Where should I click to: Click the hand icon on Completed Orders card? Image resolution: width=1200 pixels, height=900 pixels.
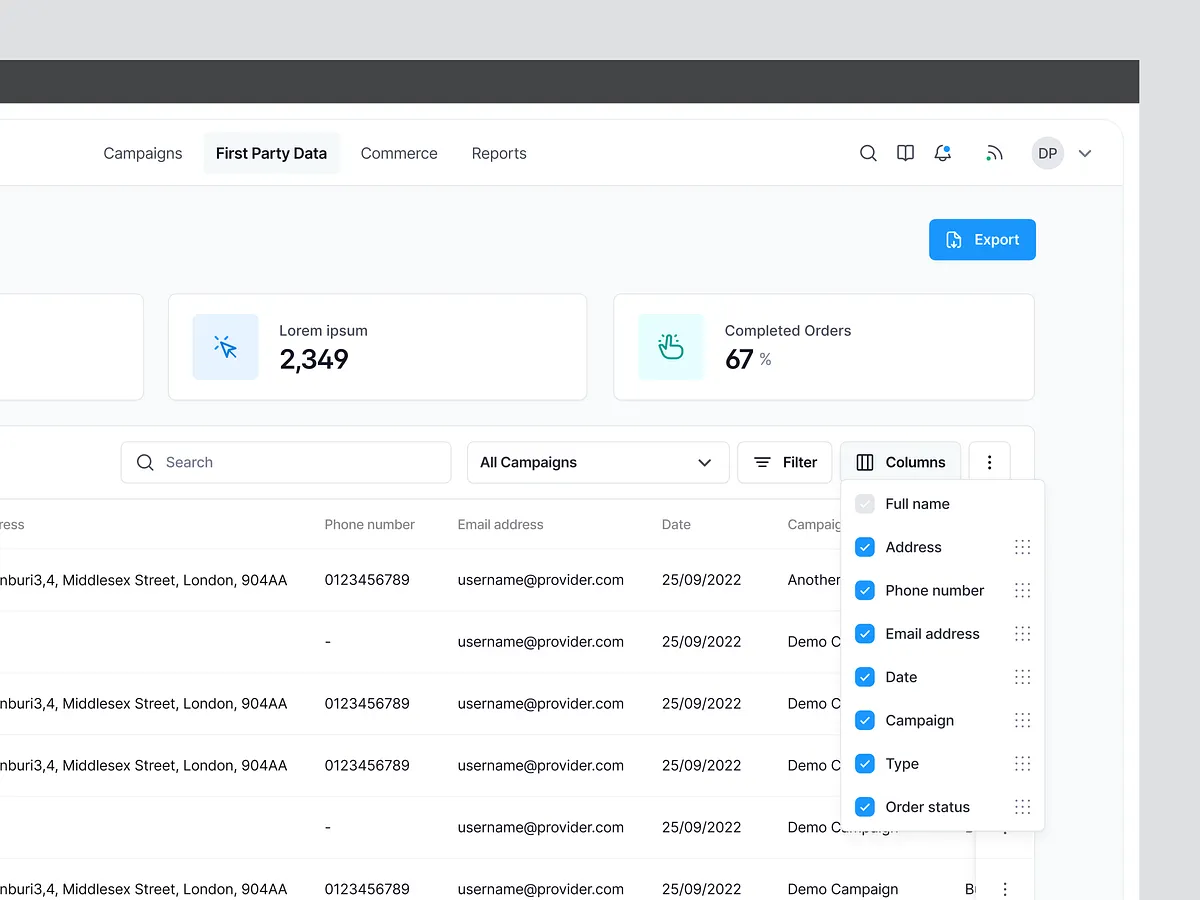(670, 347)
